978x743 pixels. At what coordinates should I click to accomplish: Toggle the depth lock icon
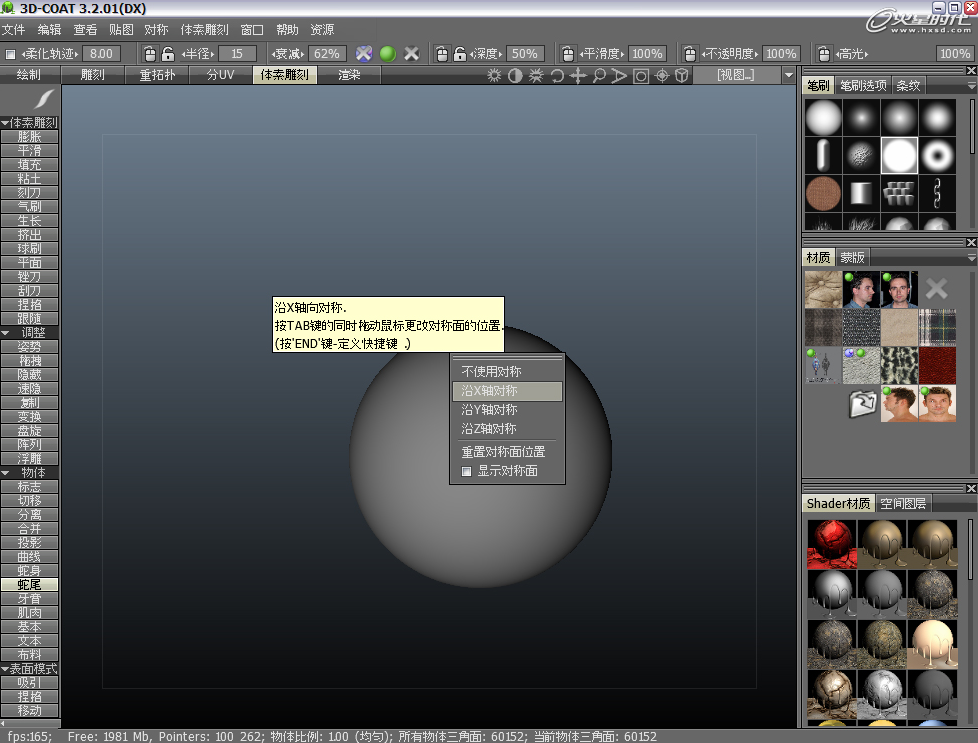pyautogui.click(x=459, y=53)
